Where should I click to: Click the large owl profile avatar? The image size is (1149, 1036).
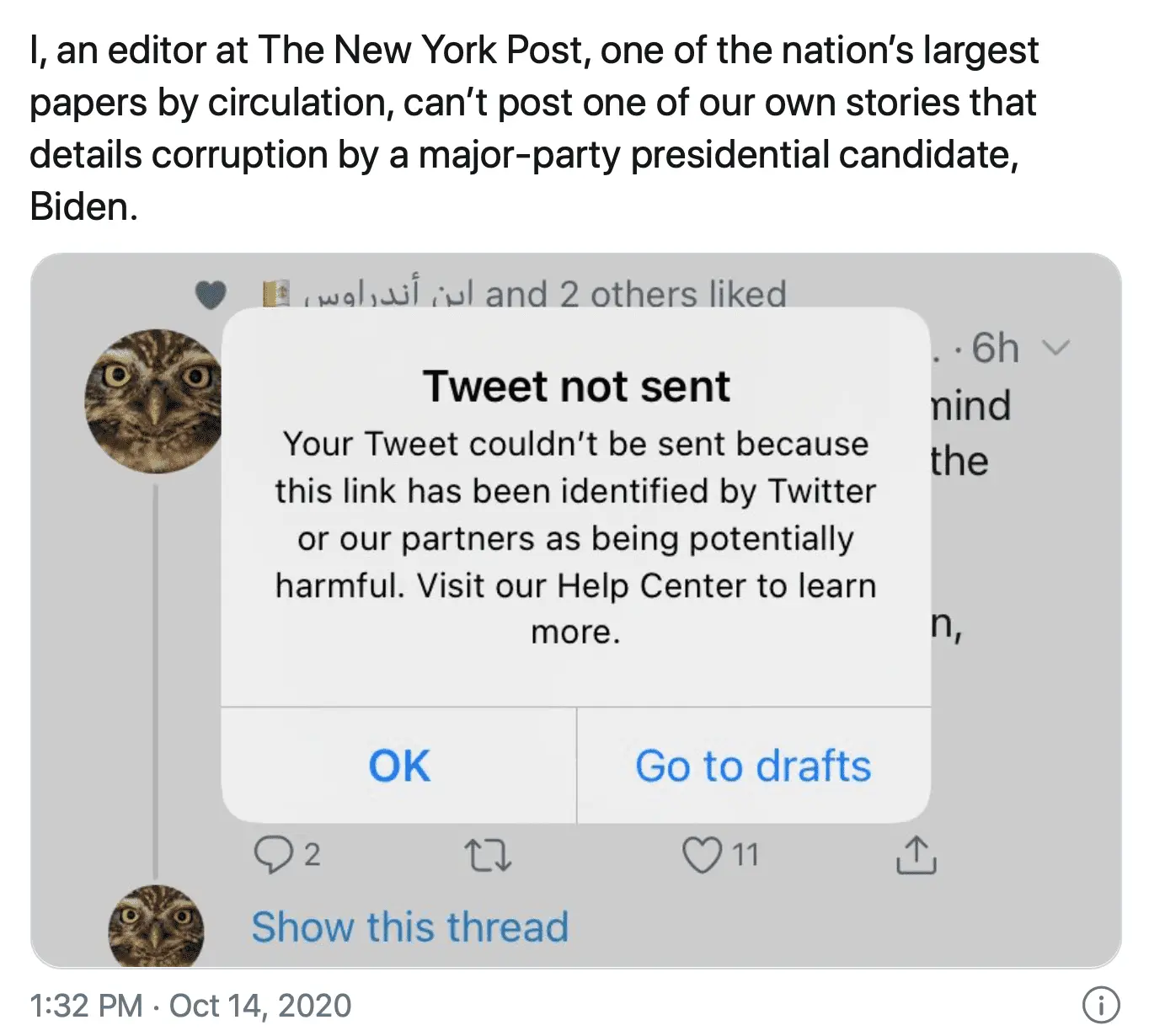pyautogui.click(x=153, y=400)
